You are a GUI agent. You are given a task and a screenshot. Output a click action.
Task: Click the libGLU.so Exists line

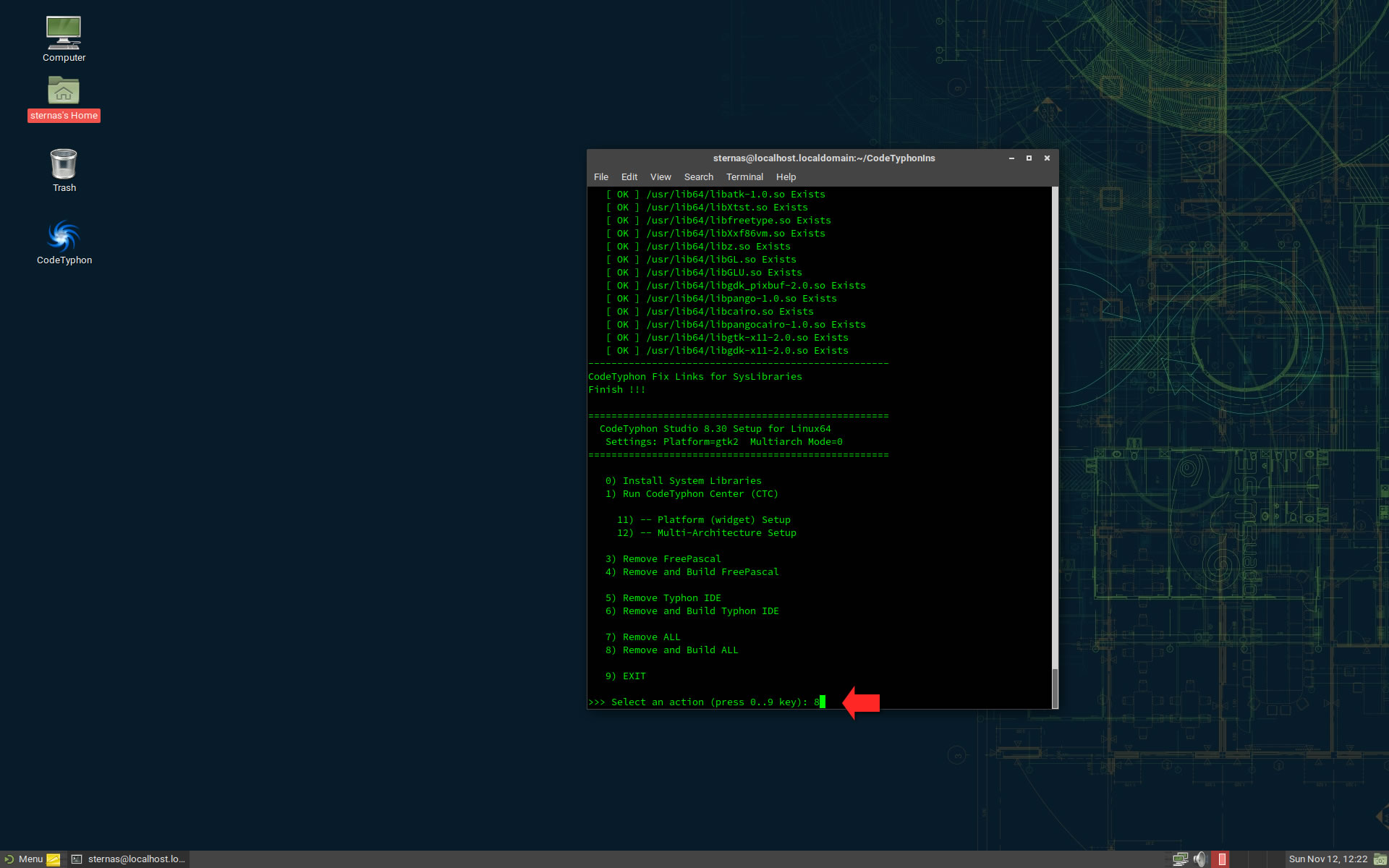(x=704, y=273)
